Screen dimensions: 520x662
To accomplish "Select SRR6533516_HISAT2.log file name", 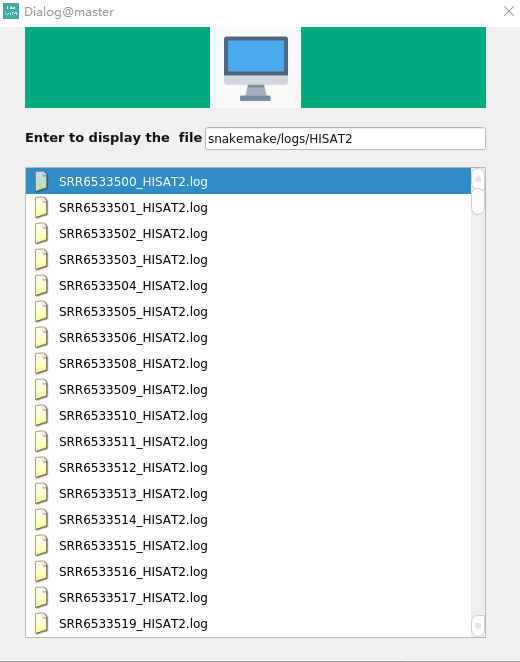I will (133, 572).
